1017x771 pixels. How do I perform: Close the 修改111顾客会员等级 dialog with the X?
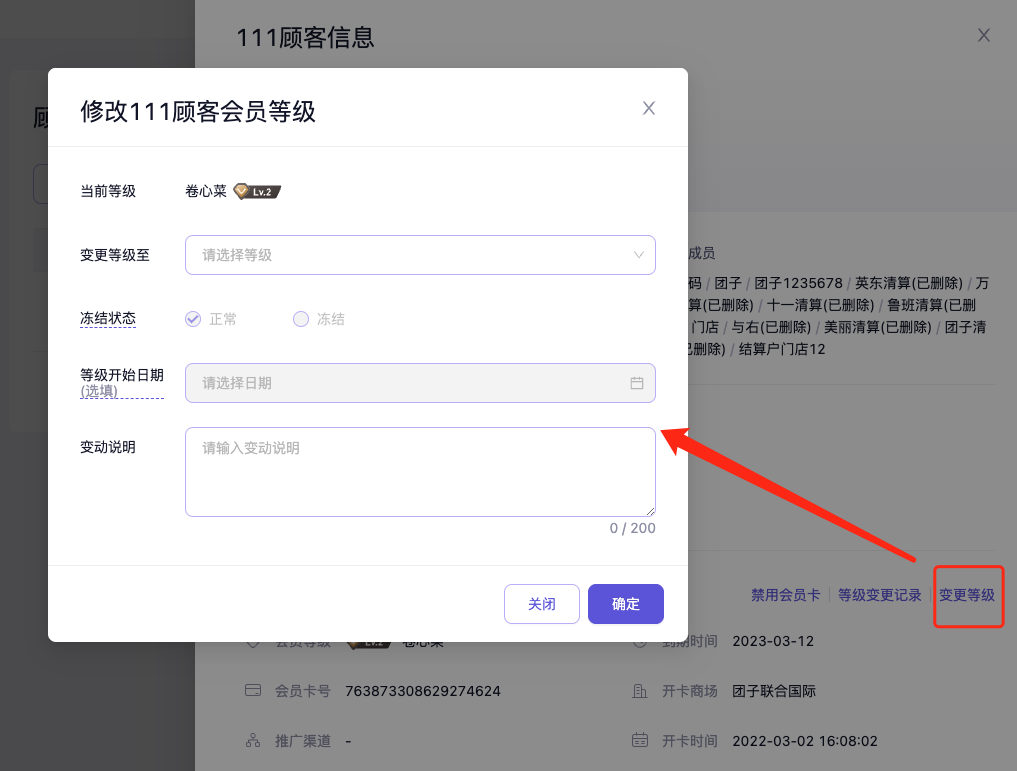pos(649,109)
